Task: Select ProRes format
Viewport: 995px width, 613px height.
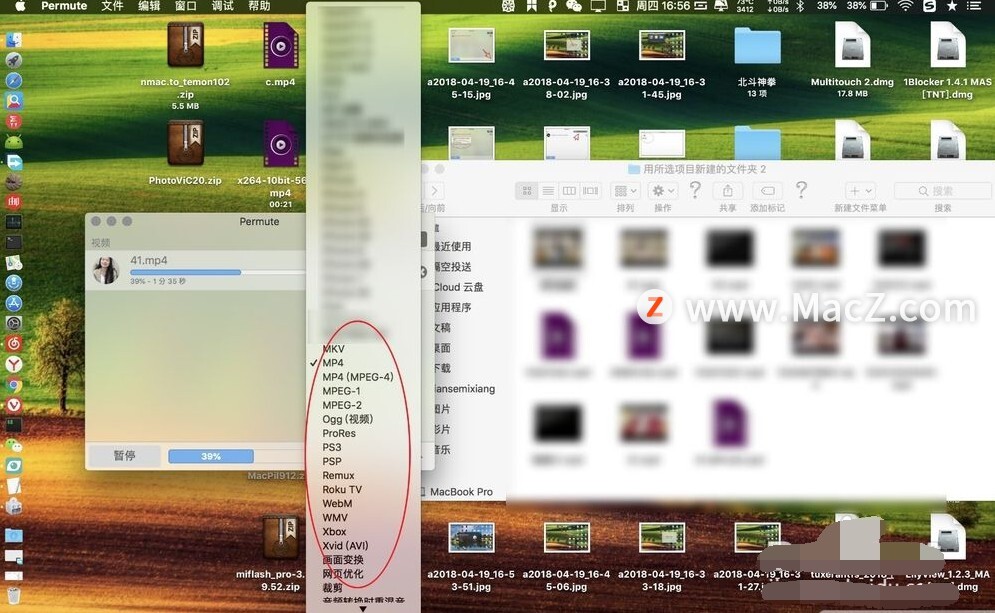Action: (x=339, y=433)
